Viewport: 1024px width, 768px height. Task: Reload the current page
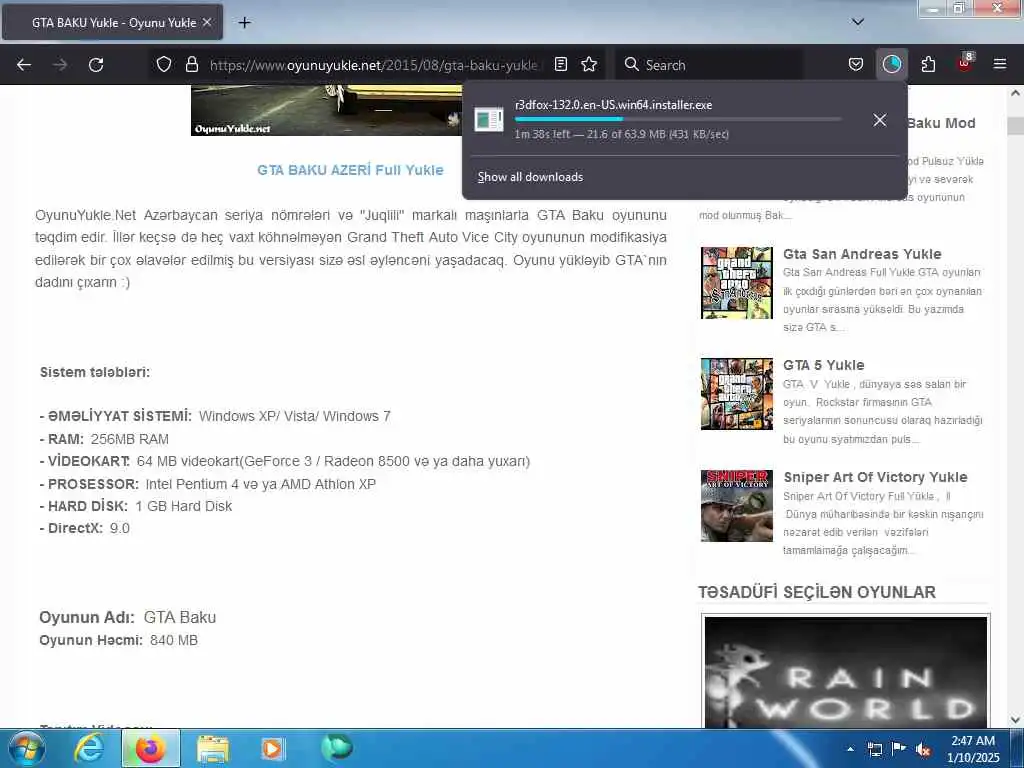point(96,65)
